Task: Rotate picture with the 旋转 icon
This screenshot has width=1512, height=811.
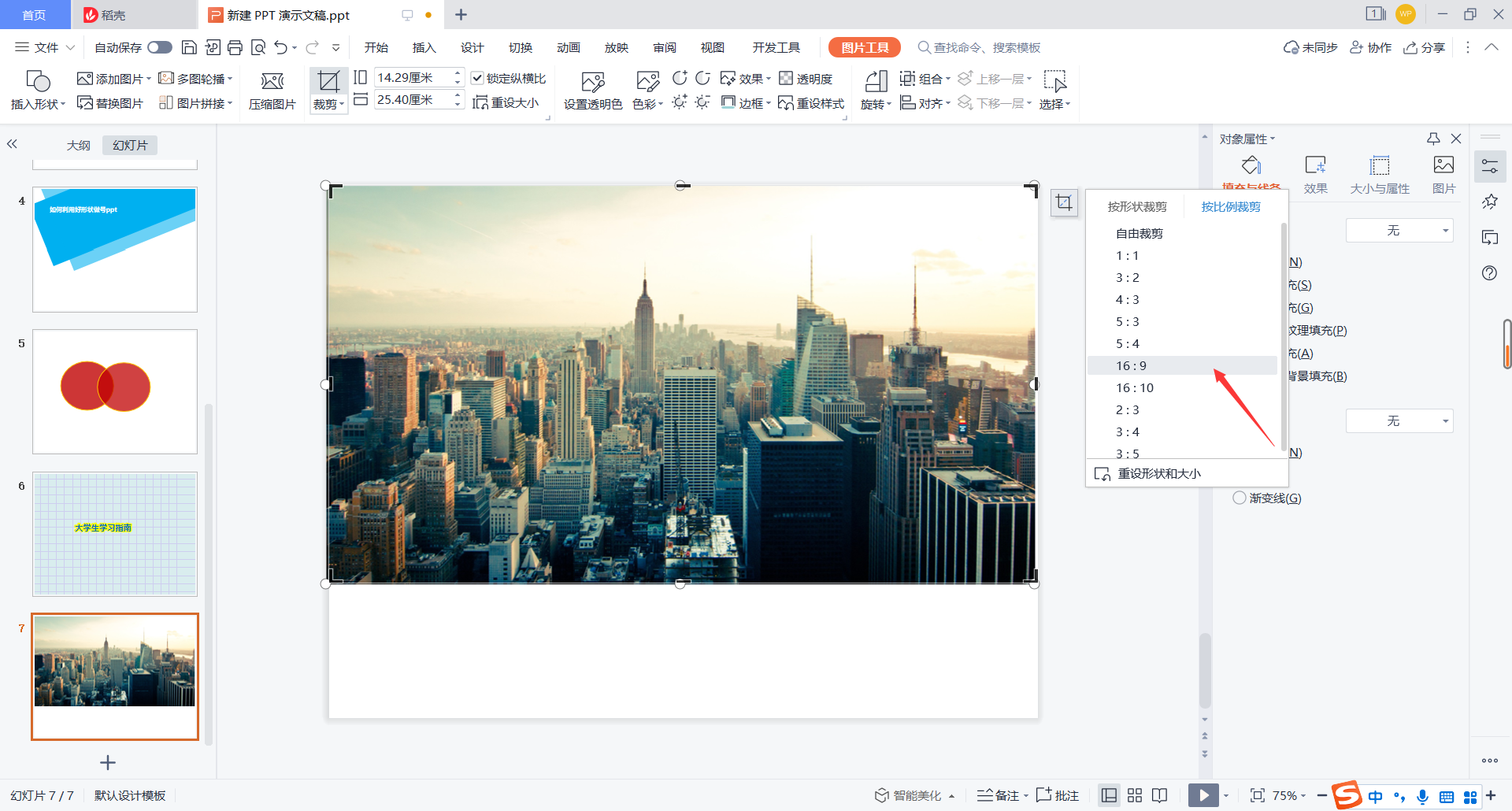Action: [876, 81]
